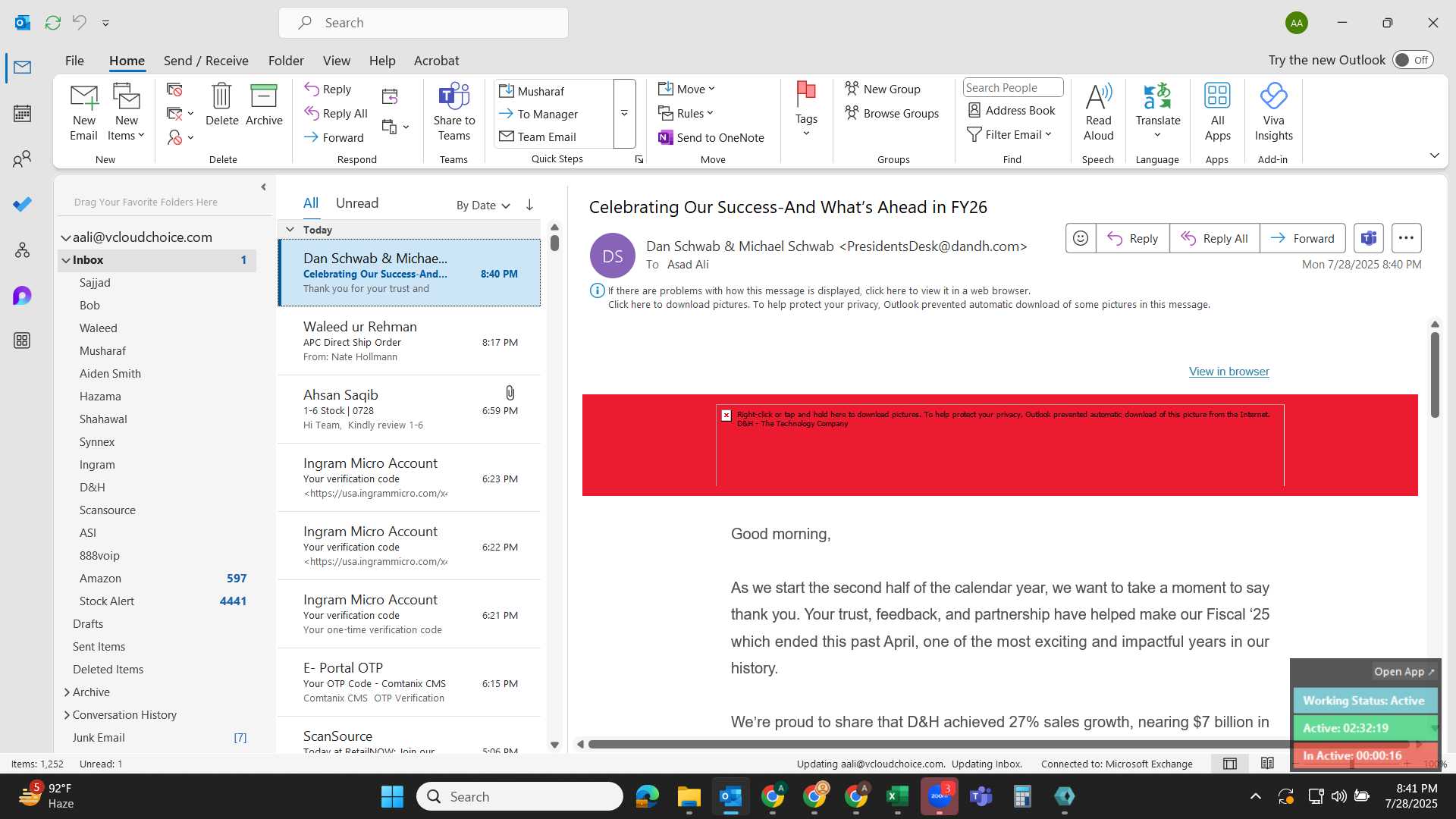This screenshot has width=1456, height=819.
Task: Click New Group button
Action: tap(882, 89)
